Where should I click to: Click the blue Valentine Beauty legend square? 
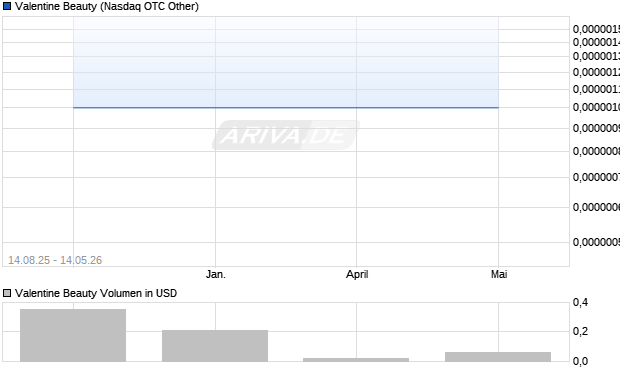[x=7, y=6]
